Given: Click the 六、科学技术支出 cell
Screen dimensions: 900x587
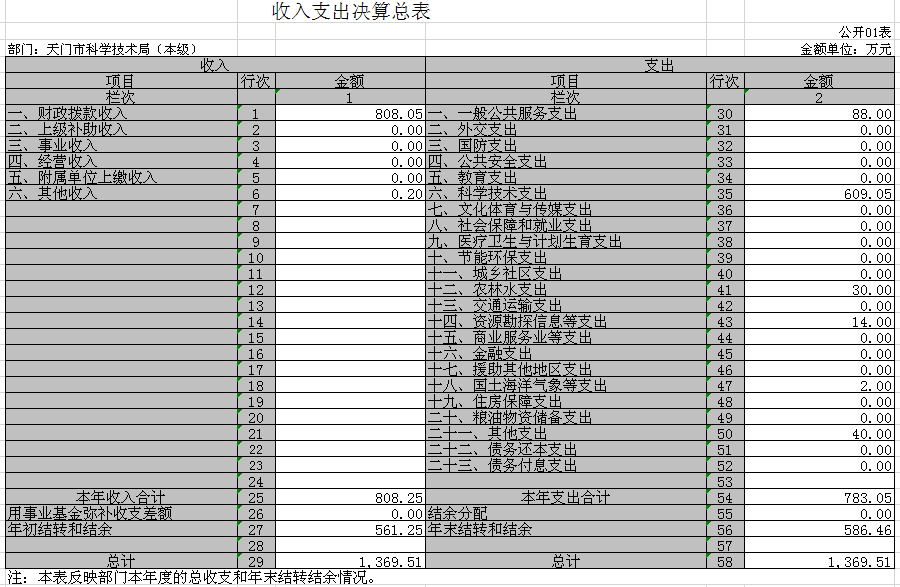Looking at the screenshot, I should point(566,193).
